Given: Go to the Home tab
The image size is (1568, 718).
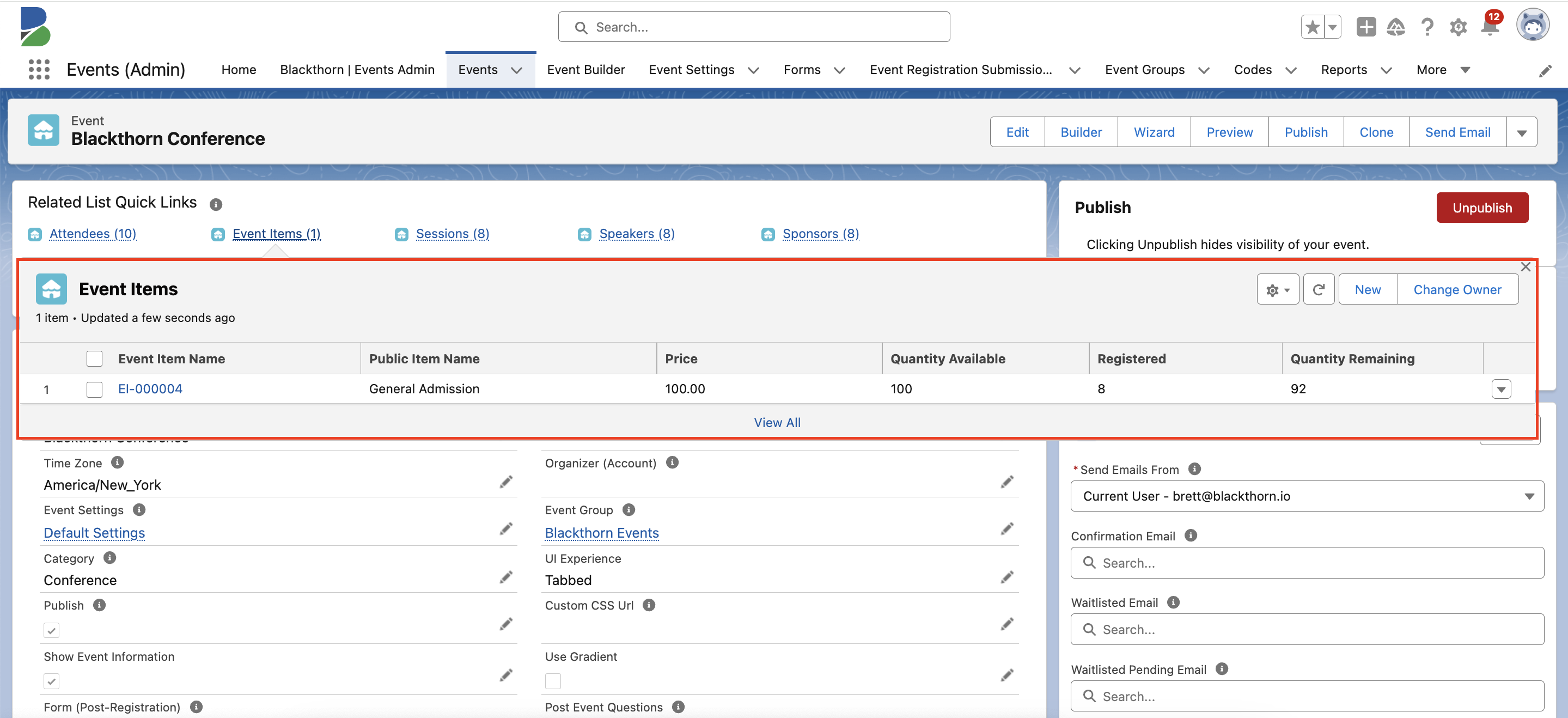Looking at the screenshot, I should point(239,69).
